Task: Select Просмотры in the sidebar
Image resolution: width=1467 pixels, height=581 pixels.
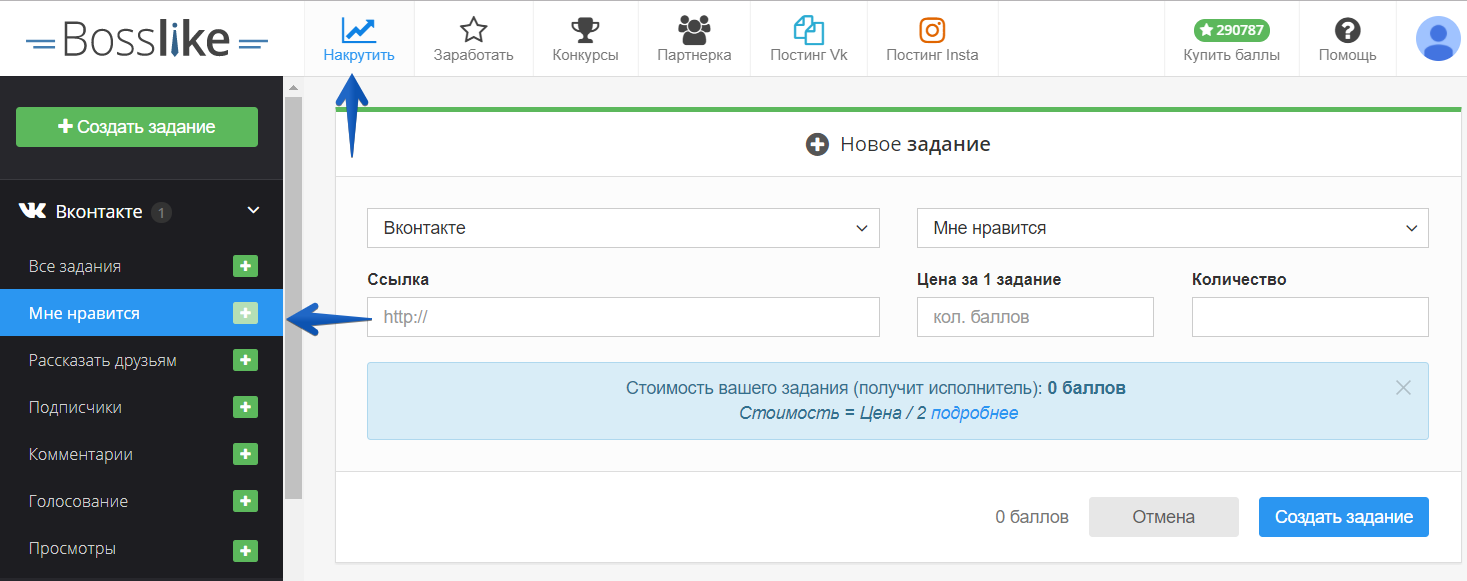Action: [72, 548]
